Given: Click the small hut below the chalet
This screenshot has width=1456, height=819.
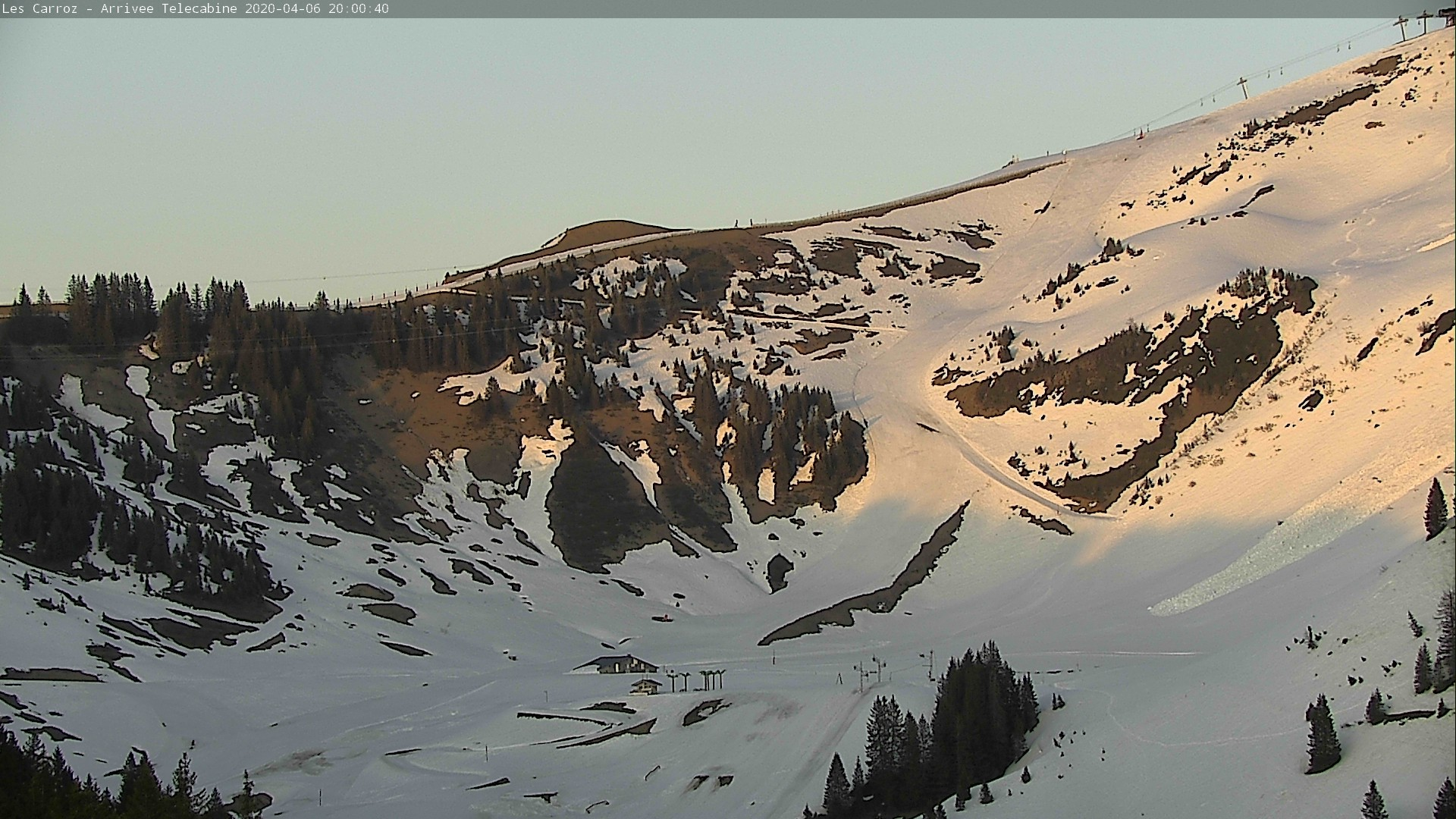Looking at the screenshot, I should pyautogui.click(x=646, y=686).
